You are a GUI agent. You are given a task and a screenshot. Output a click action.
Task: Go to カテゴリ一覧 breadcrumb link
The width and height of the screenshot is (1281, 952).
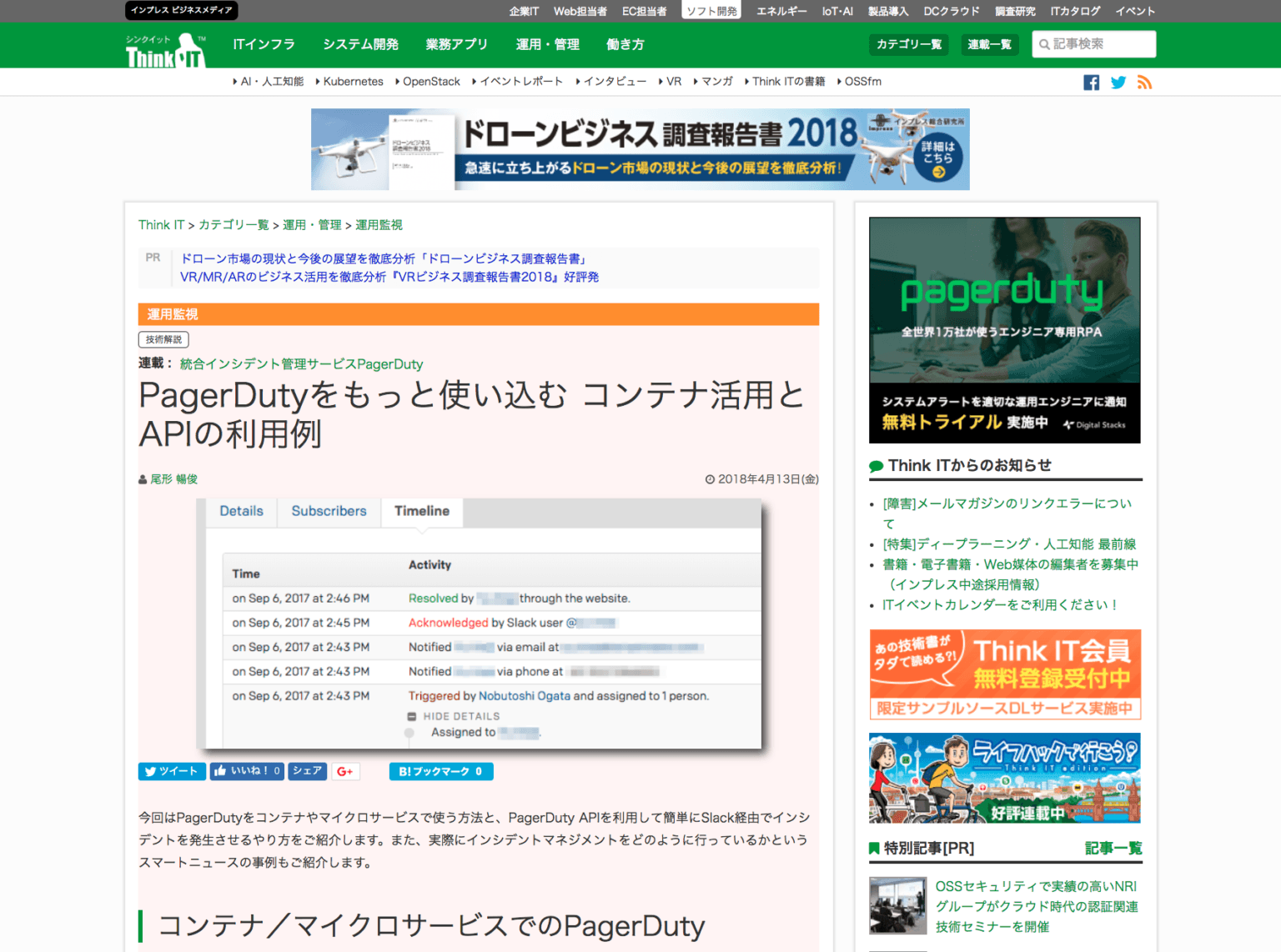(234, 225)
